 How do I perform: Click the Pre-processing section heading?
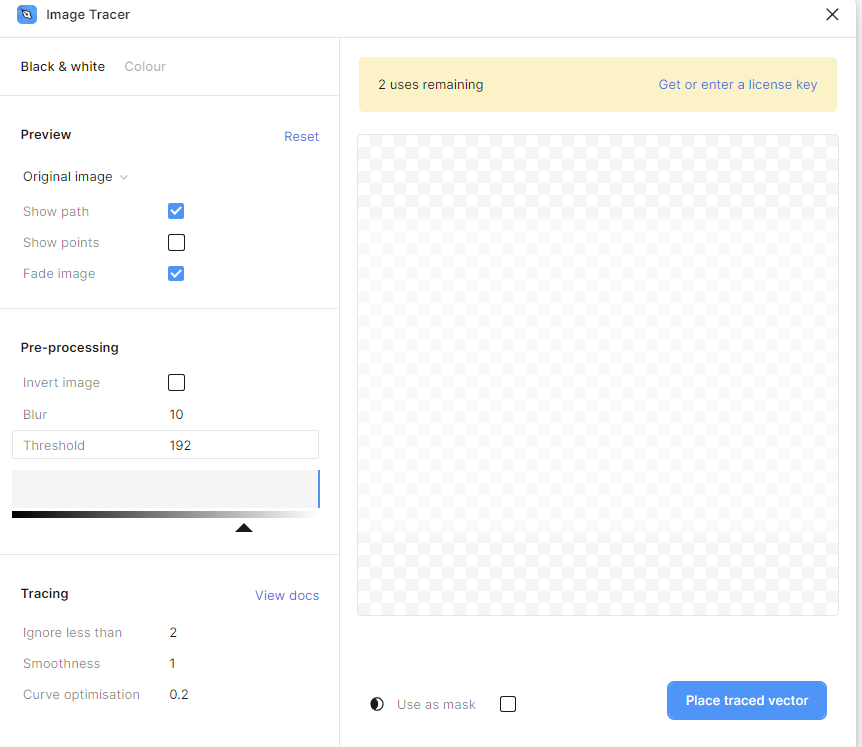click(x=70, y=348)
